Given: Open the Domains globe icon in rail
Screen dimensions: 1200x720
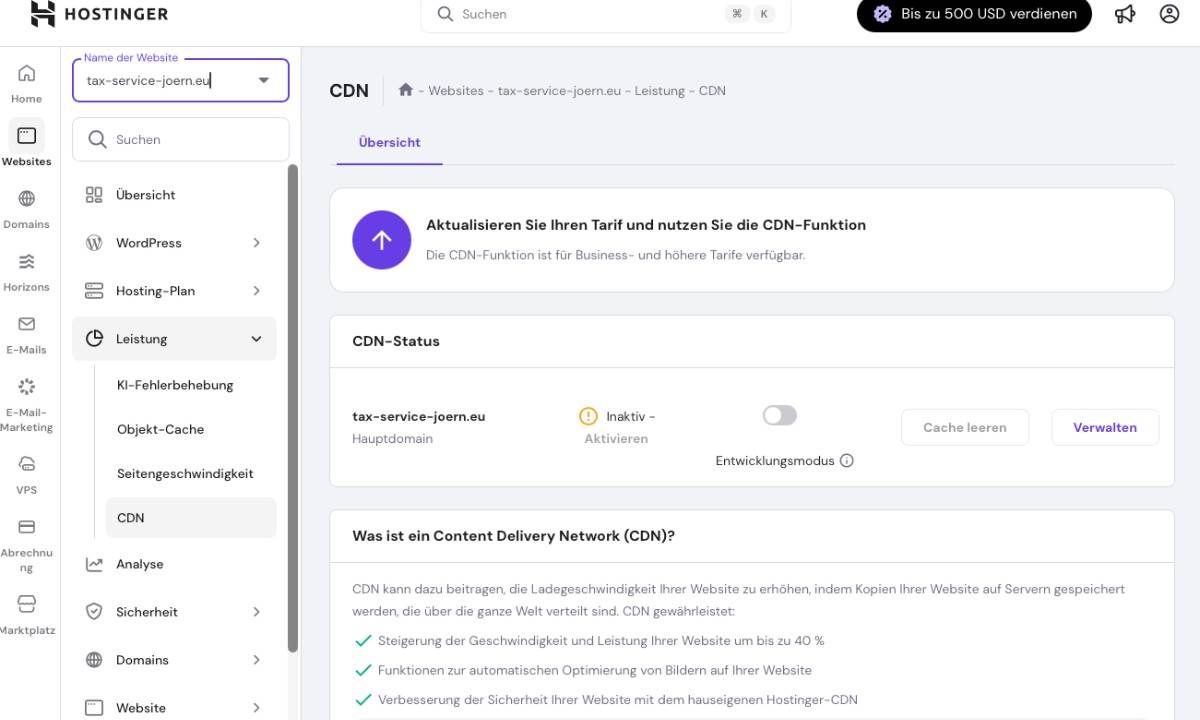Looking at the screenshot, I should click(x=27, y=199).
